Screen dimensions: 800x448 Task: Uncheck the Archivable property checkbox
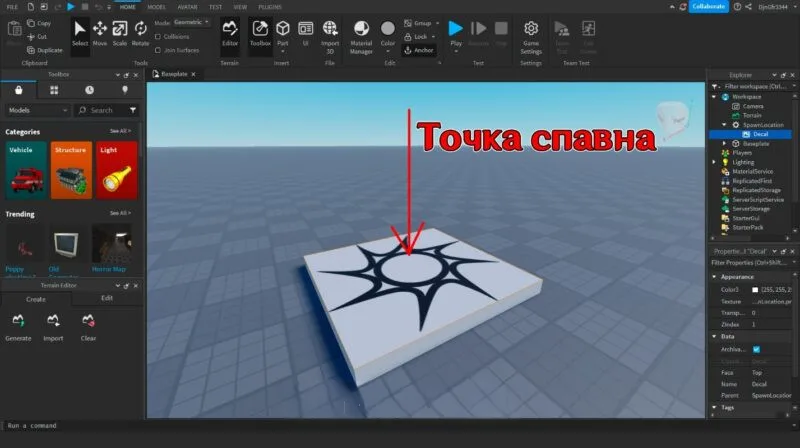tap(757, 350)
